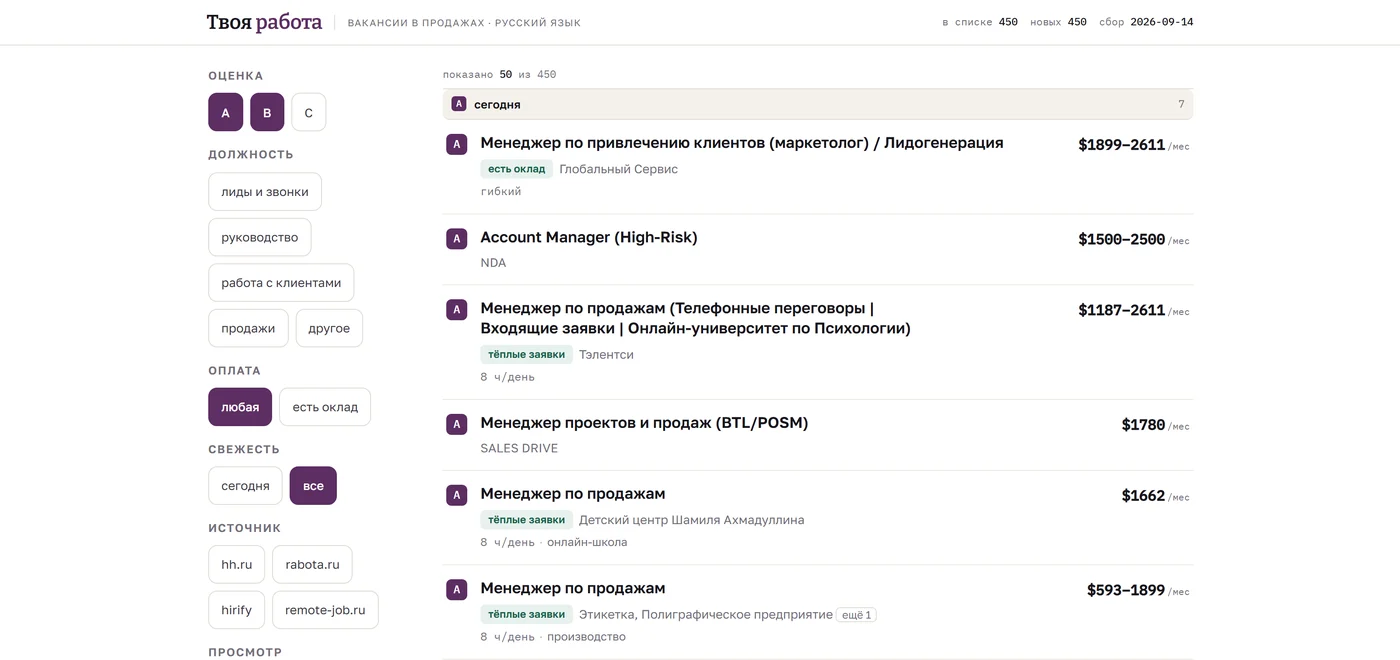This screenshot has width=1400, height=660.
Task: Collapse the 'сегодня' group header
Action: (x=818, y=104)
